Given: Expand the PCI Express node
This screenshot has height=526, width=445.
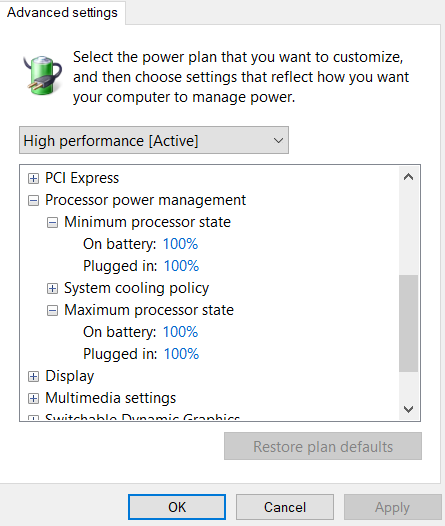Looking at the screenshot, I should (33, 178).
